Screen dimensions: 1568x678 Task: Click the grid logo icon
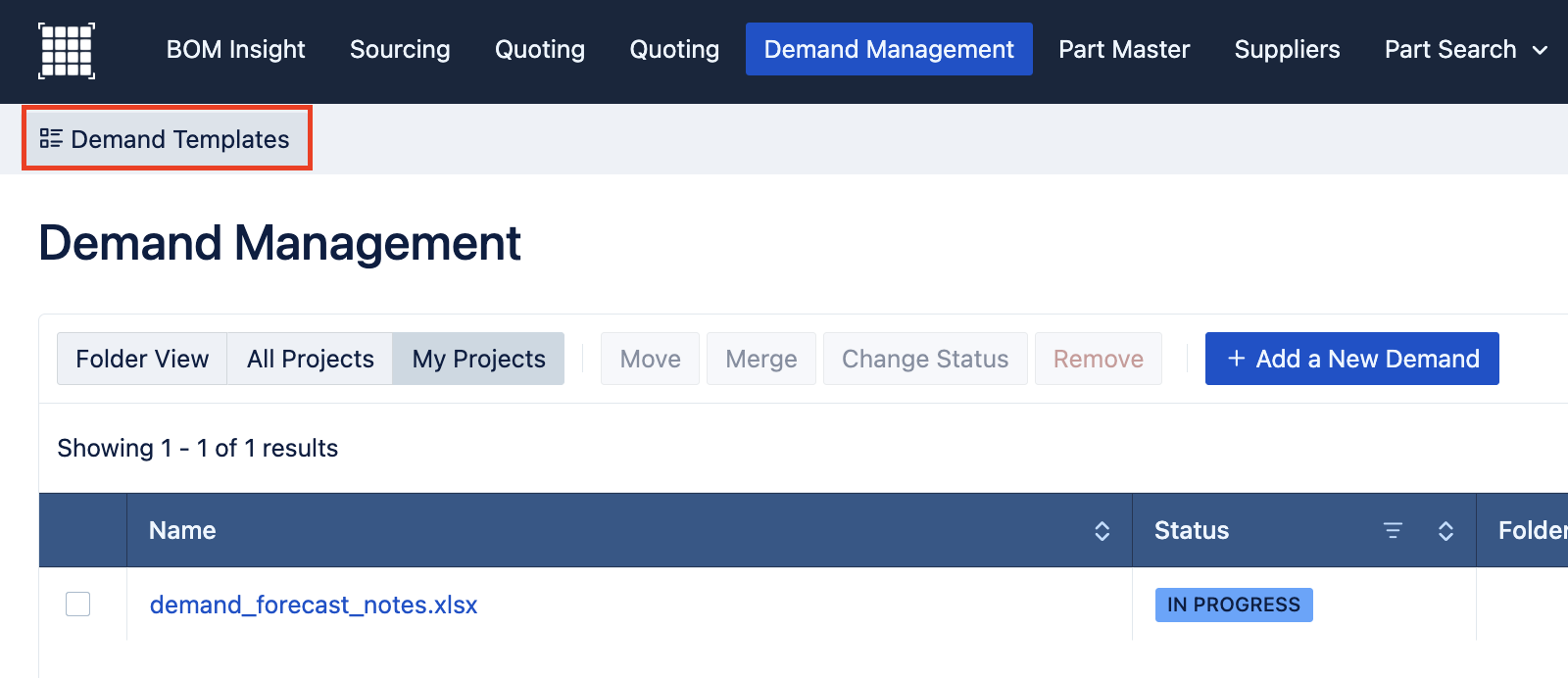[x=67, y=51]
